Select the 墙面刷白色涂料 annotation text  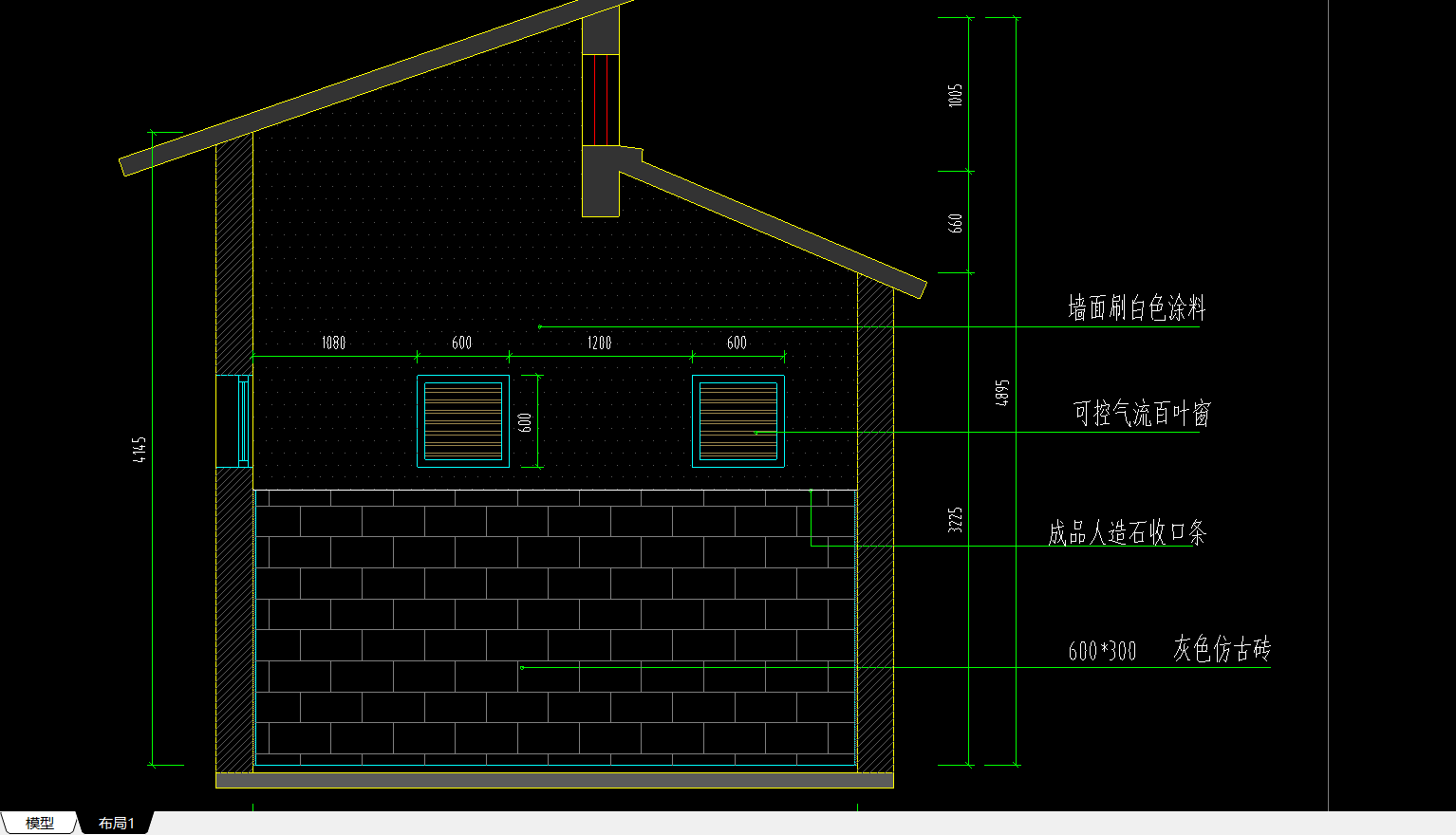pyautogui.click(x=1136, y=308)
